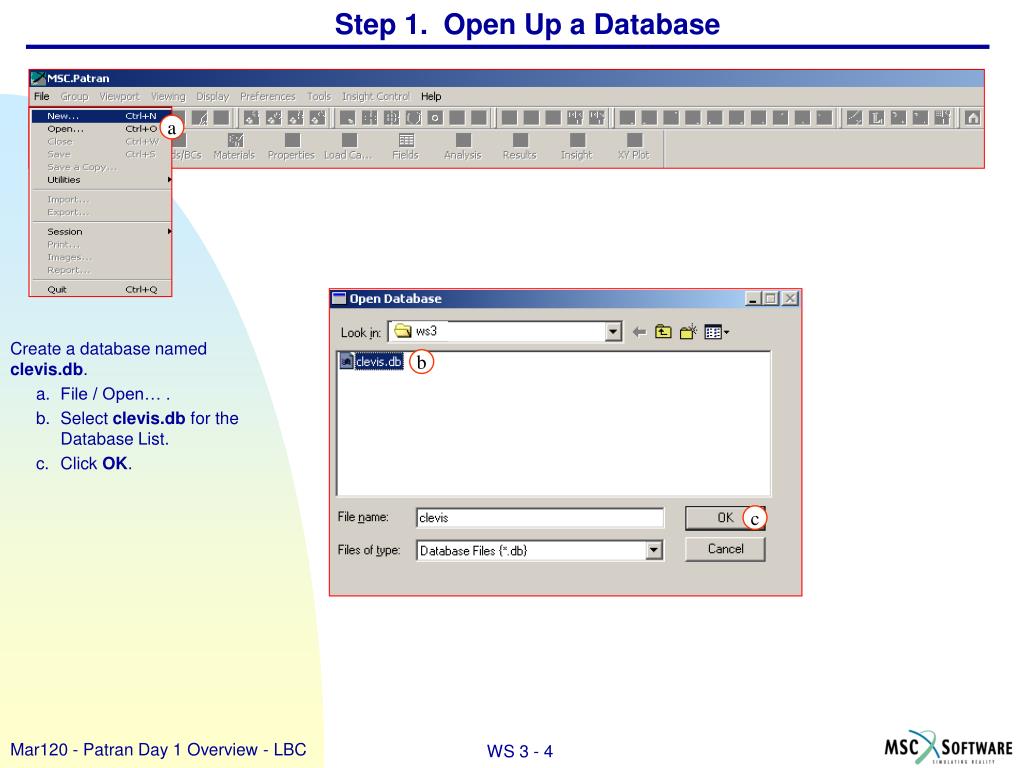The image size is (1024, 768).
Task: Choose Save from the File menu
Action: point(101,154)
